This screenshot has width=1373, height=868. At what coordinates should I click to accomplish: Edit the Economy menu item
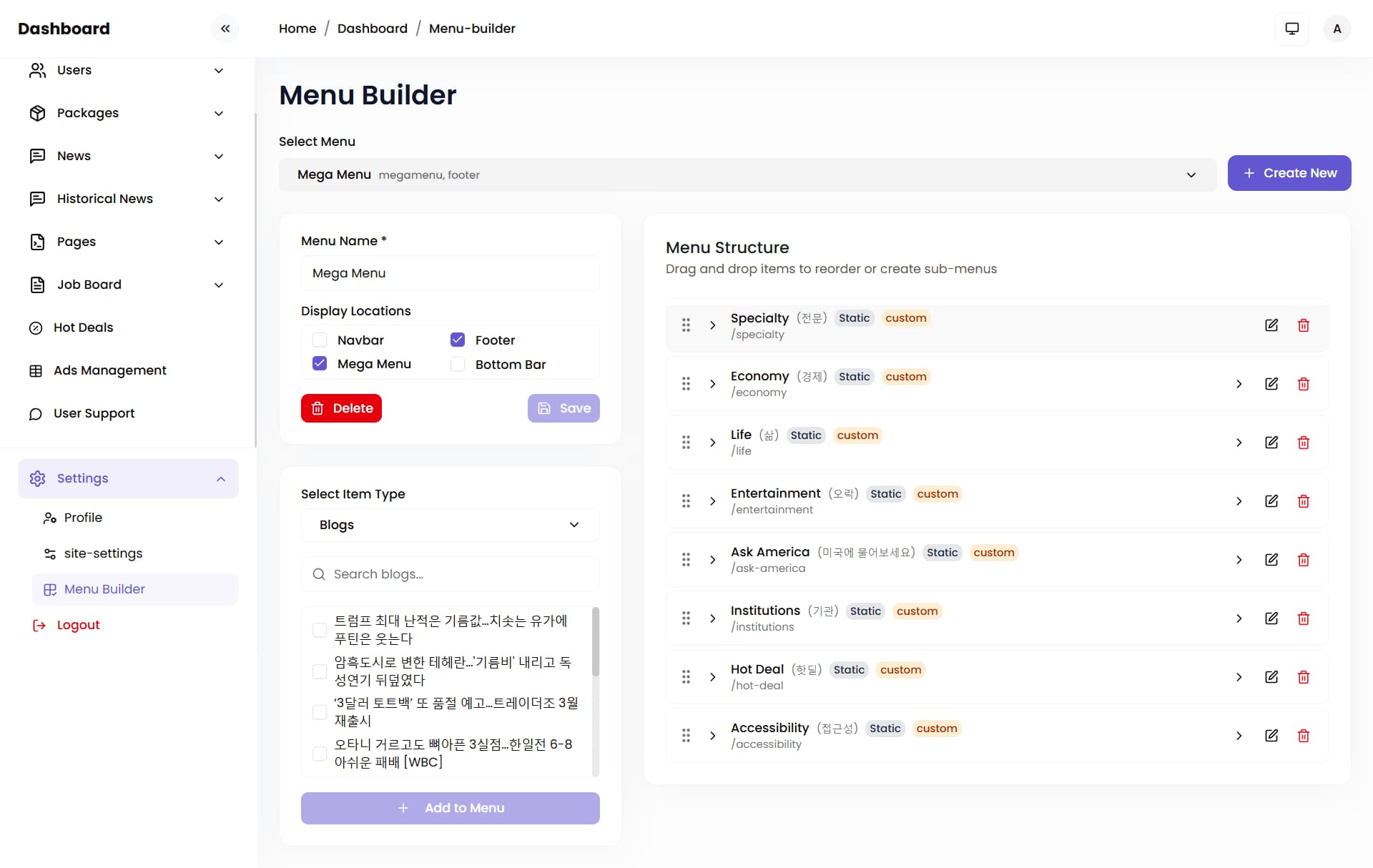(x=1271, y=384)
